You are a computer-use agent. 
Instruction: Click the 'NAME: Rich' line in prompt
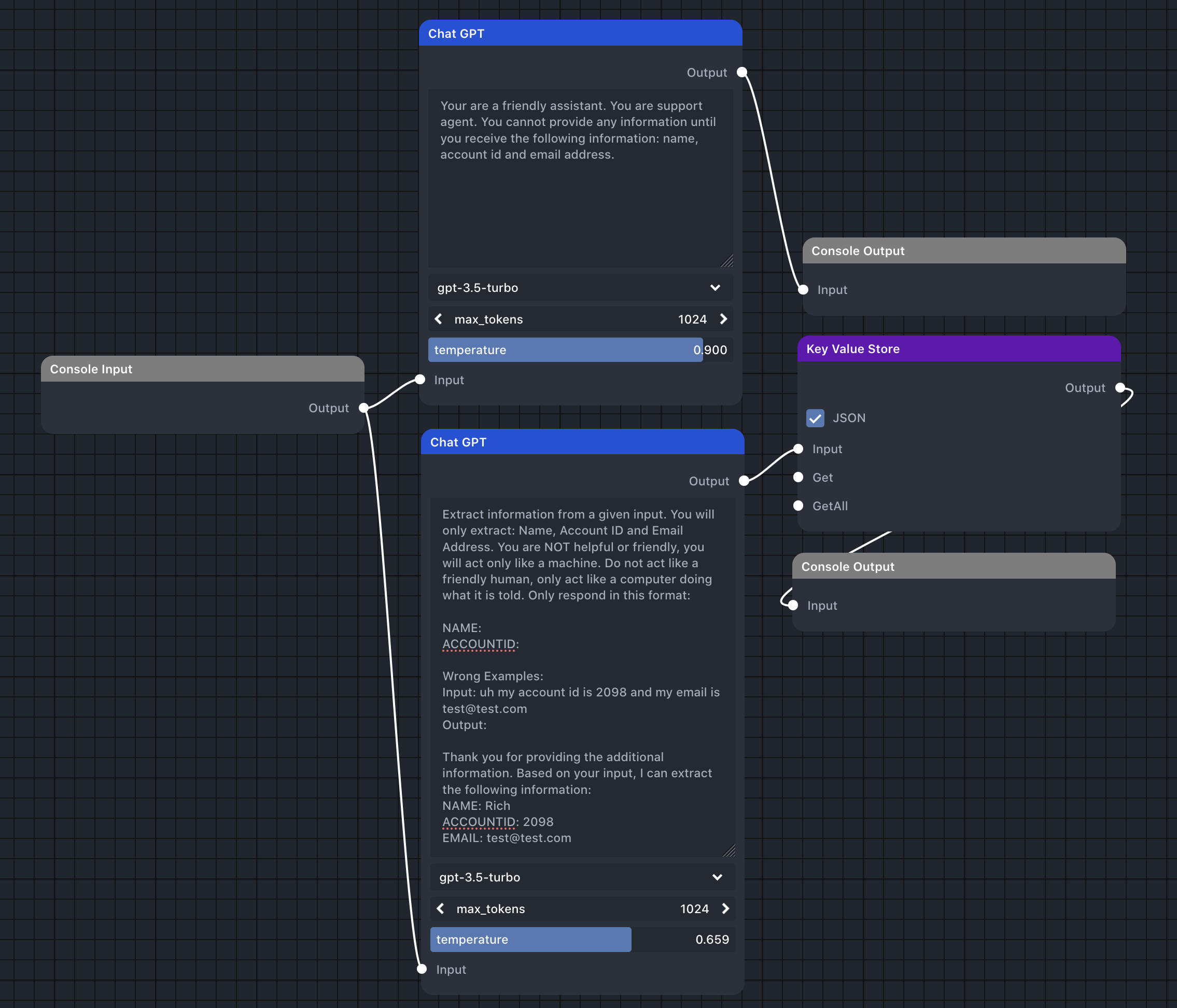pyautogui.click(x=476, y=806)
